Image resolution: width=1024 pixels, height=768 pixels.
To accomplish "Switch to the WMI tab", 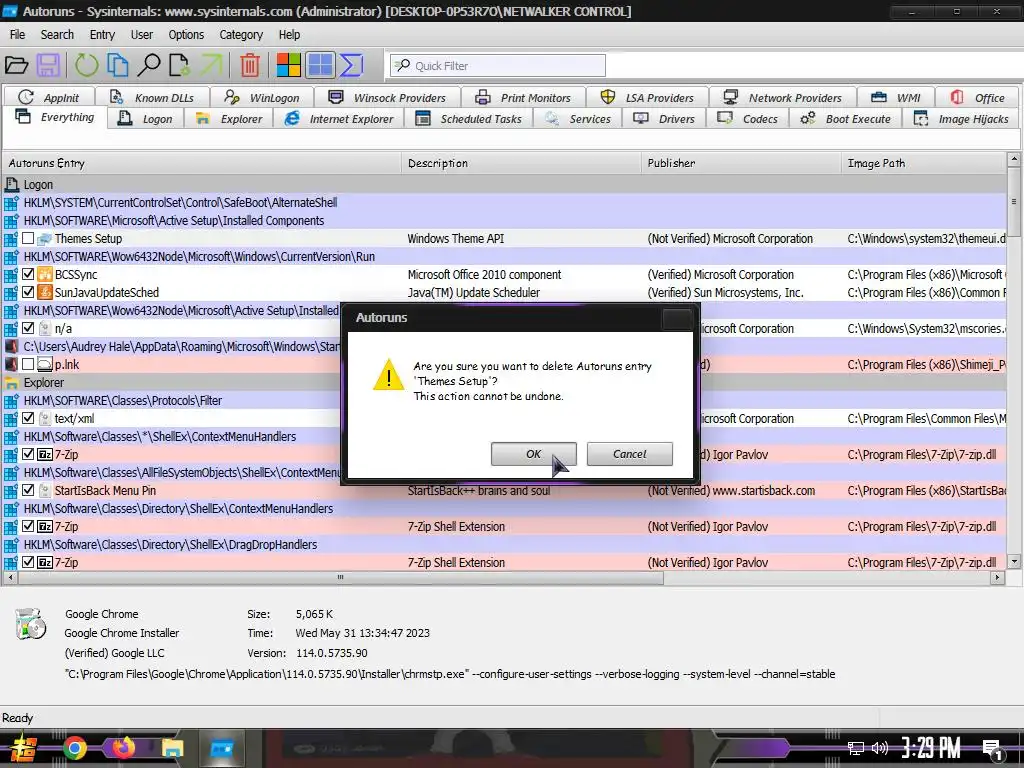I will [895, 98].
